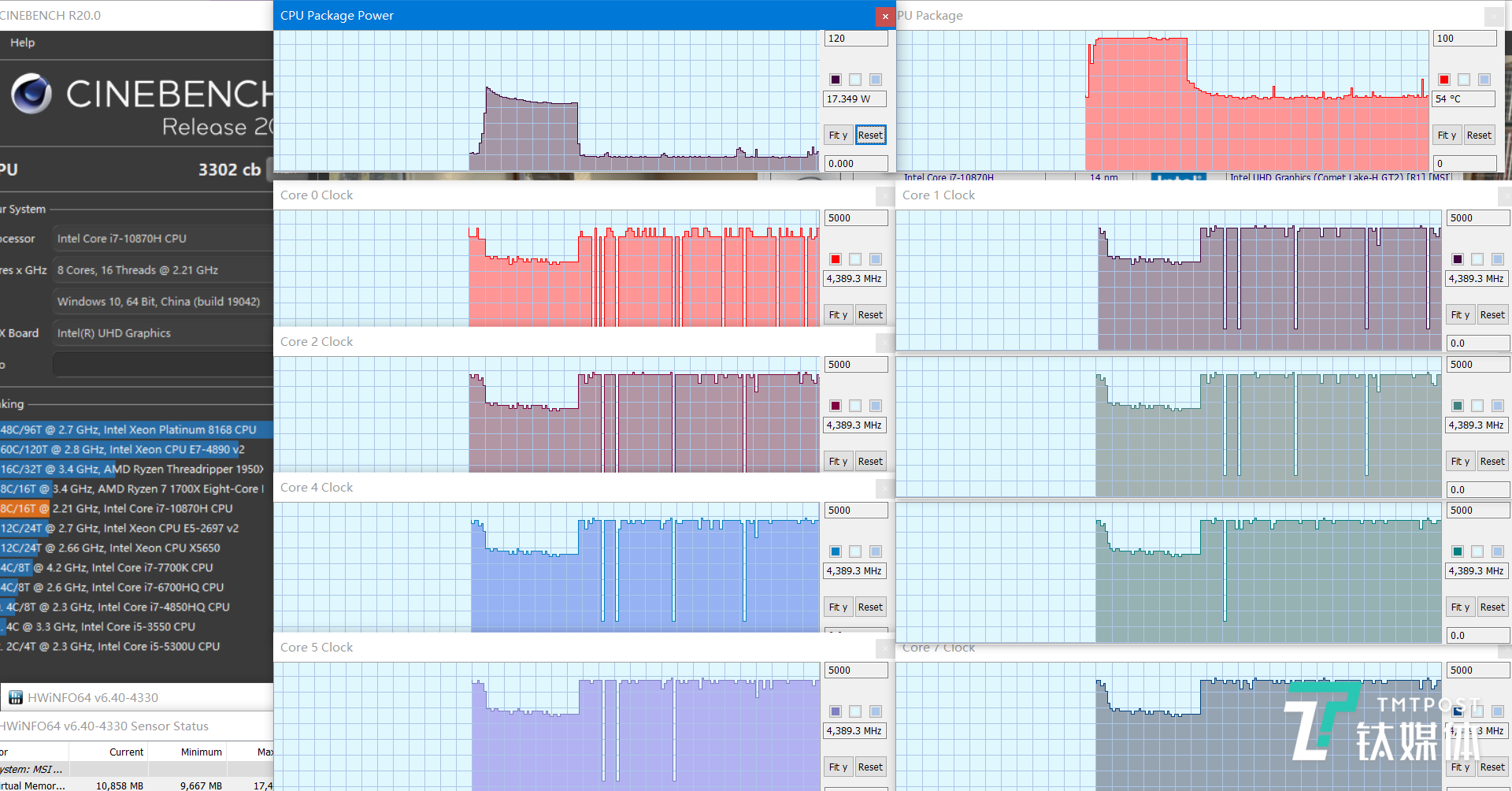Screen dimensions: 1512x791
Task: Click Reset in Core 0 Clock window
Action: coord(870,315)
